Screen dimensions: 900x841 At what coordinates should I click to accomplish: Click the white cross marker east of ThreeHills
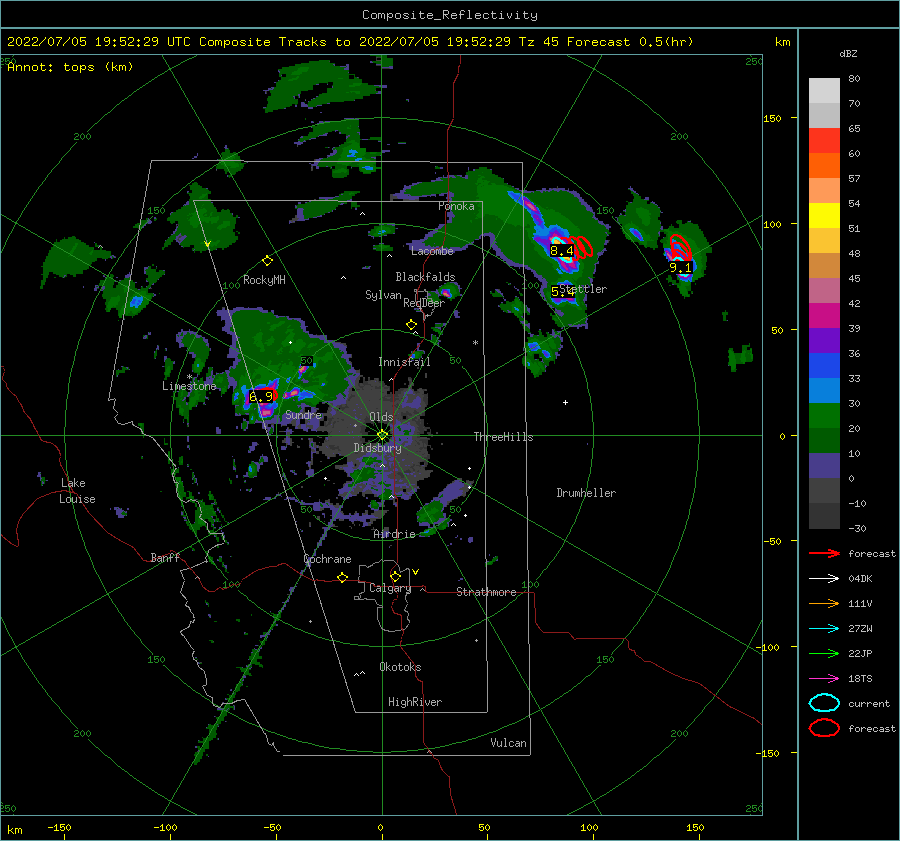click(565, 402)
